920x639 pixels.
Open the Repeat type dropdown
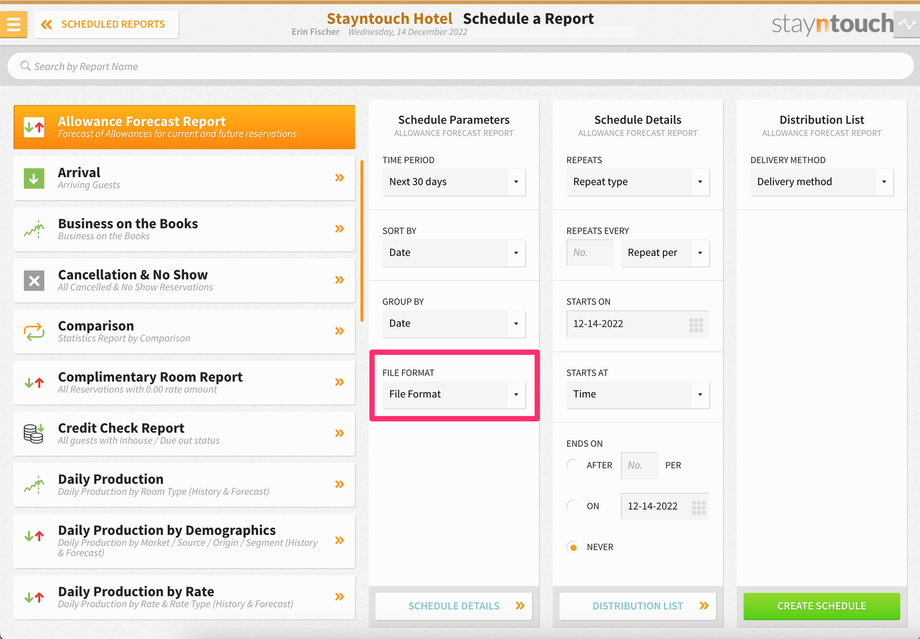coord(638,182)
